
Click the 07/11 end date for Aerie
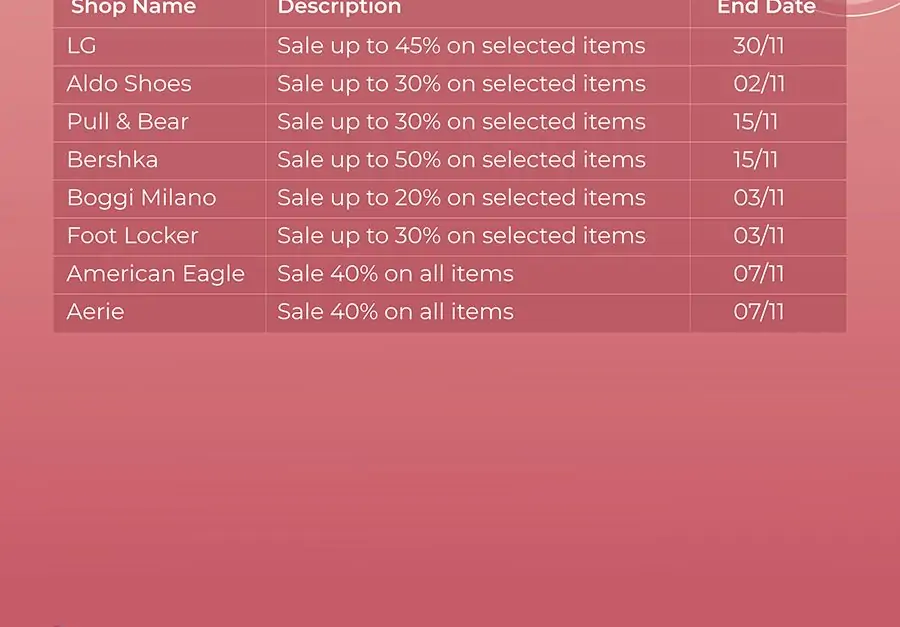coord(758,312)
